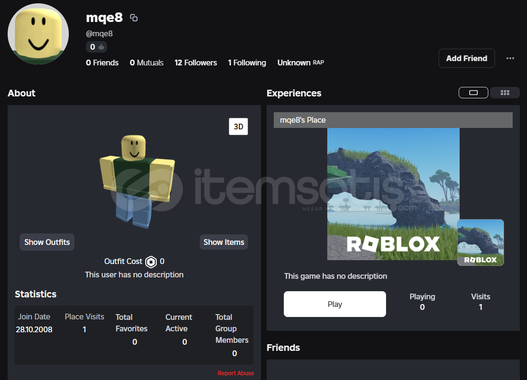
Task: Switch Experiences to single card view
Action: tap(473, 93)
